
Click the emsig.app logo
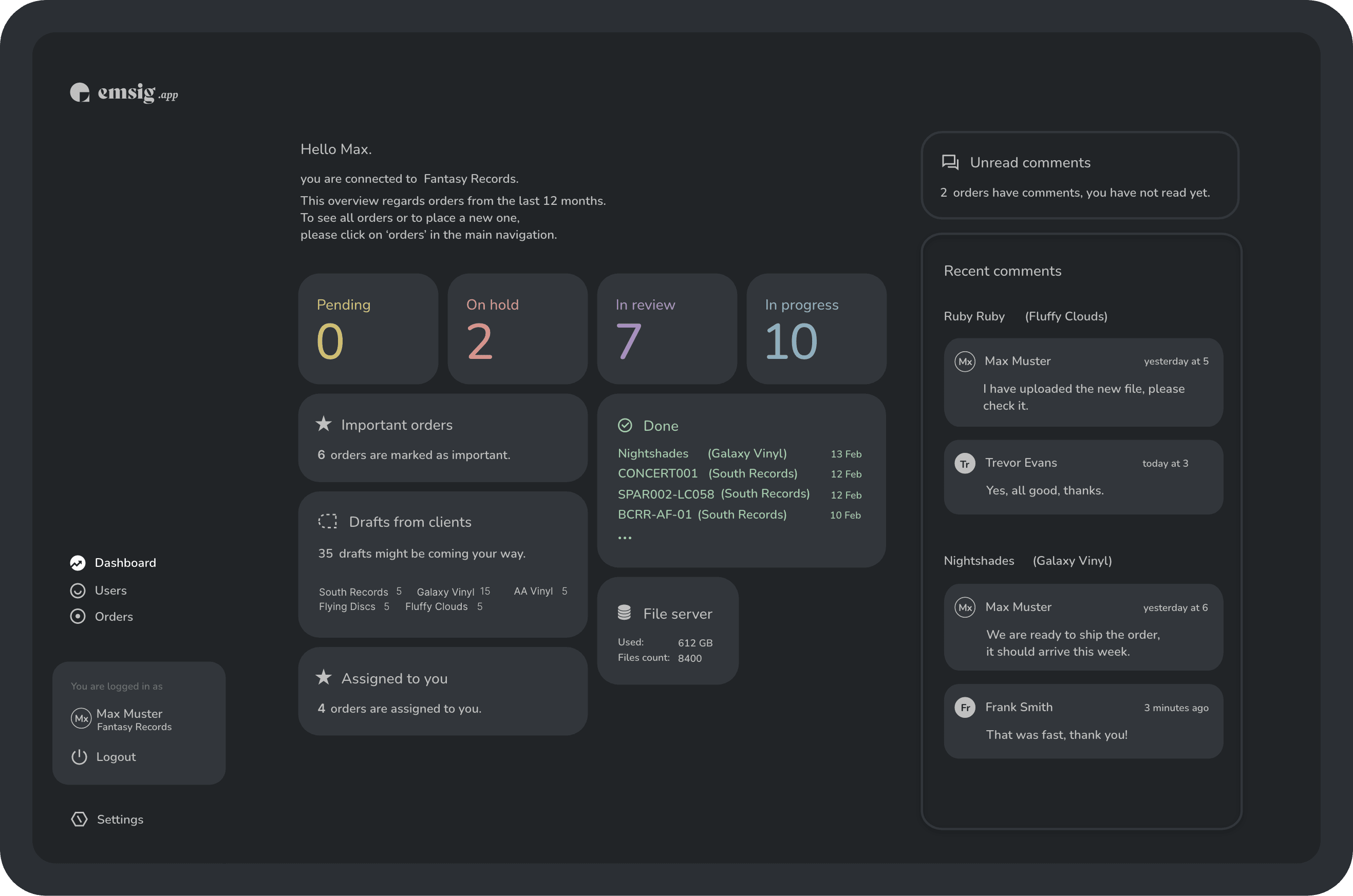tap(123, 92)
